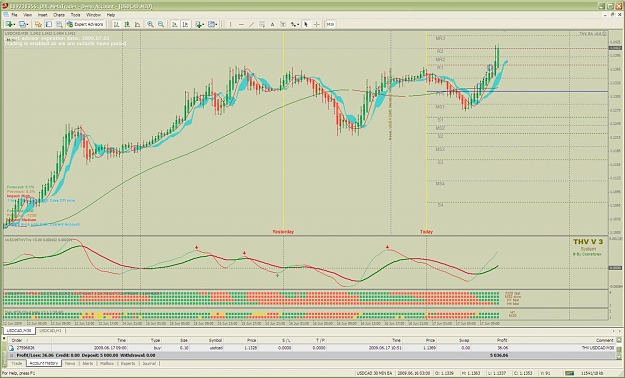625x378 pixels.
Task: Open the Tools menu
Action: pos(75,15)
